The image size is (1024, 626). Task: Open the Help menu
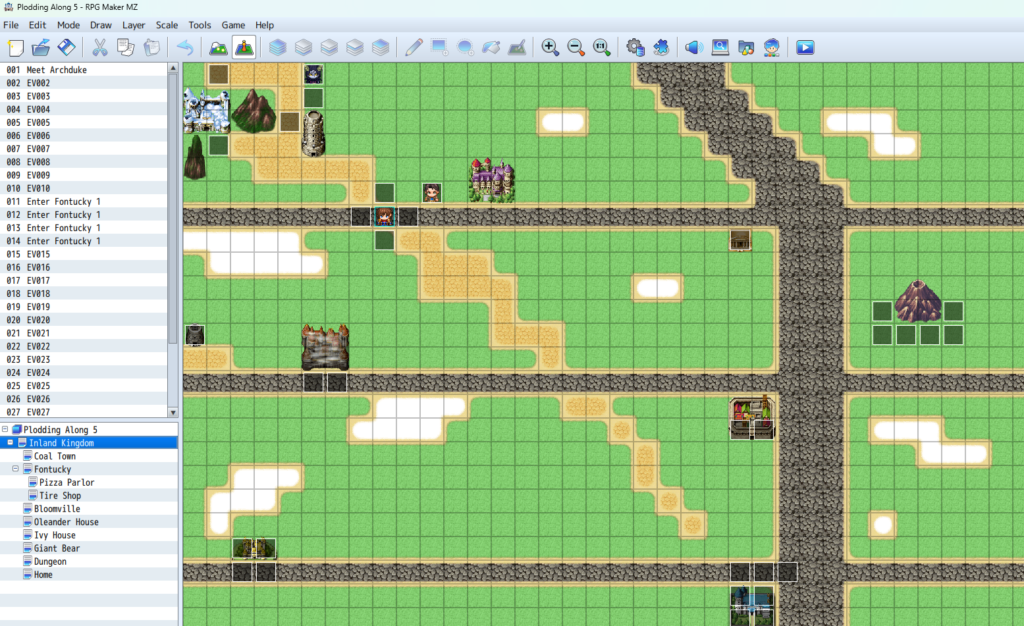click(x=264, y=25)
